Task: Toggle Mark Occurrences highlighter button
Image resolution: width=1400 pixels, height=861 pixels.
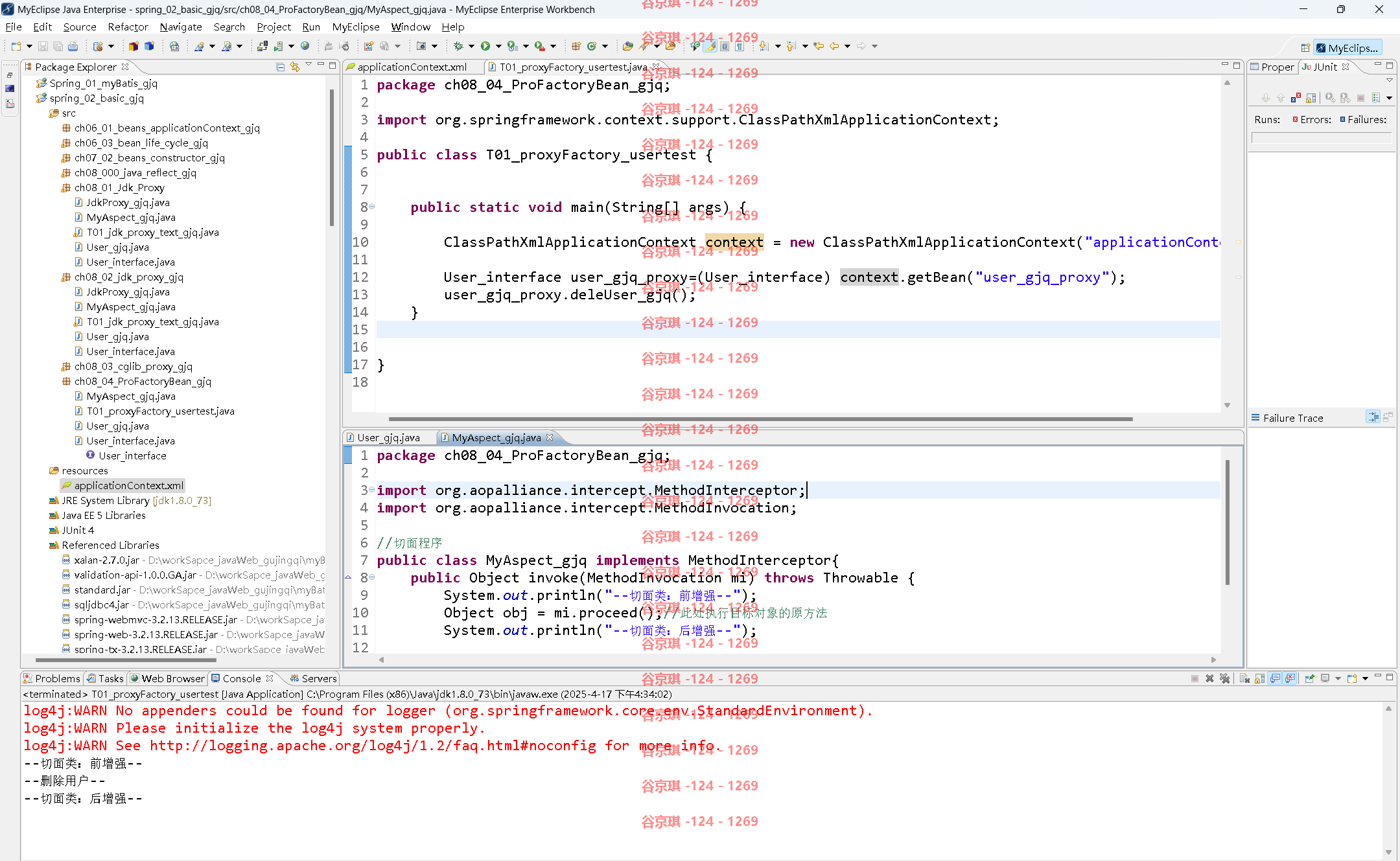Action: pyautogui.click(x=710, y=46)
